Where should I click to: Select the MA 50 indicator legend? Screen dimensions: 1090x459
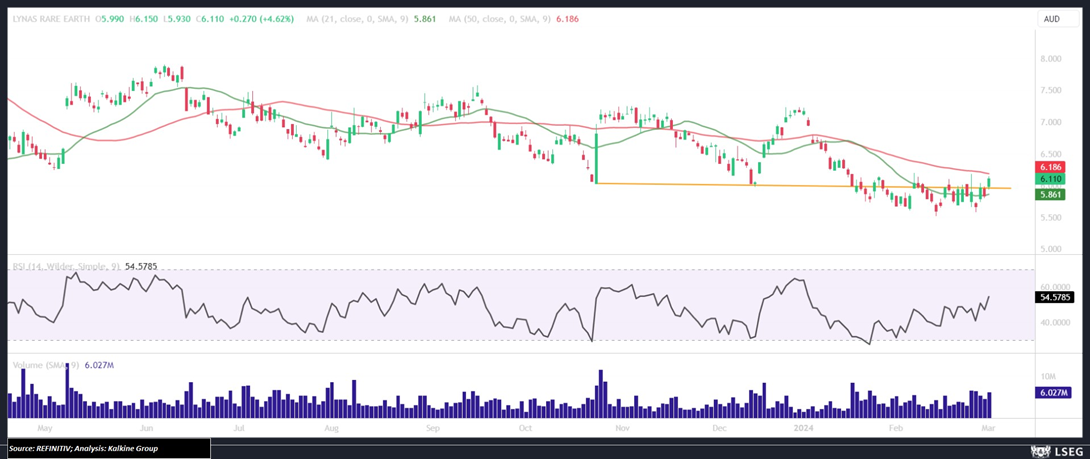click(514, 19)
